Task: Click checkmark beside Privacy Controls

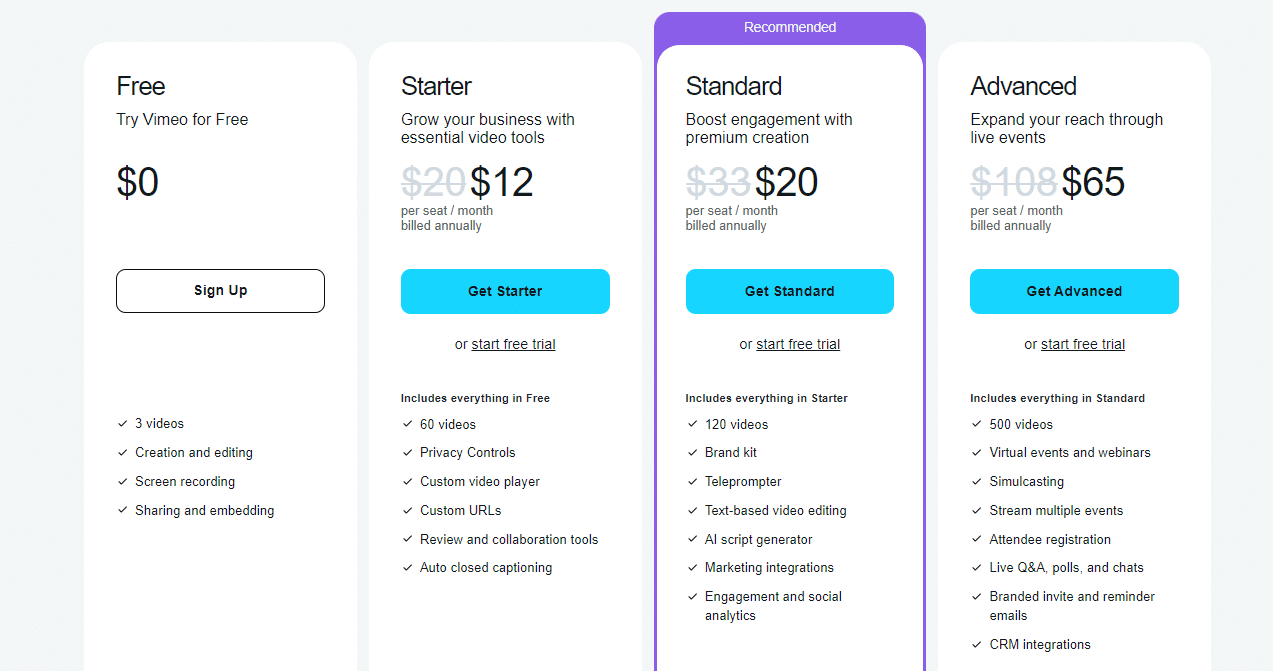Action: pos(408,452)
